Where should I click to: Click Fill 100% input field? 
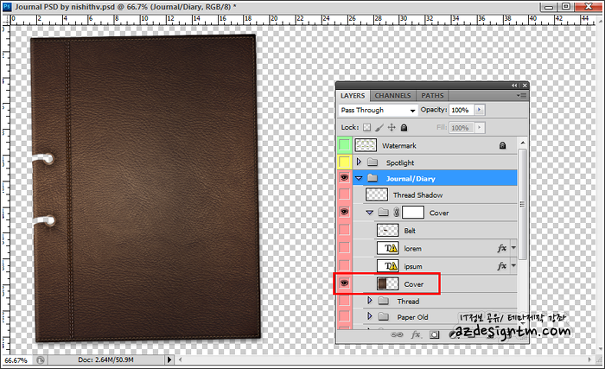461,128
